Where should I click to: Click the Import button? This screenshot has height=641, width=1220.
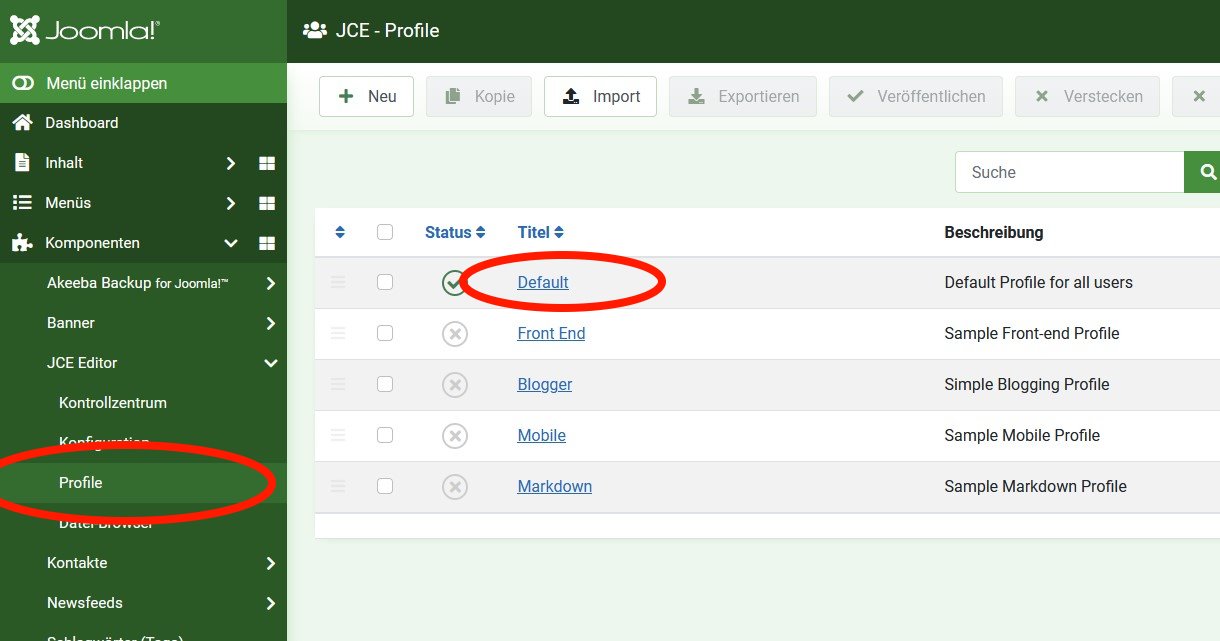(x=600, y=96)
